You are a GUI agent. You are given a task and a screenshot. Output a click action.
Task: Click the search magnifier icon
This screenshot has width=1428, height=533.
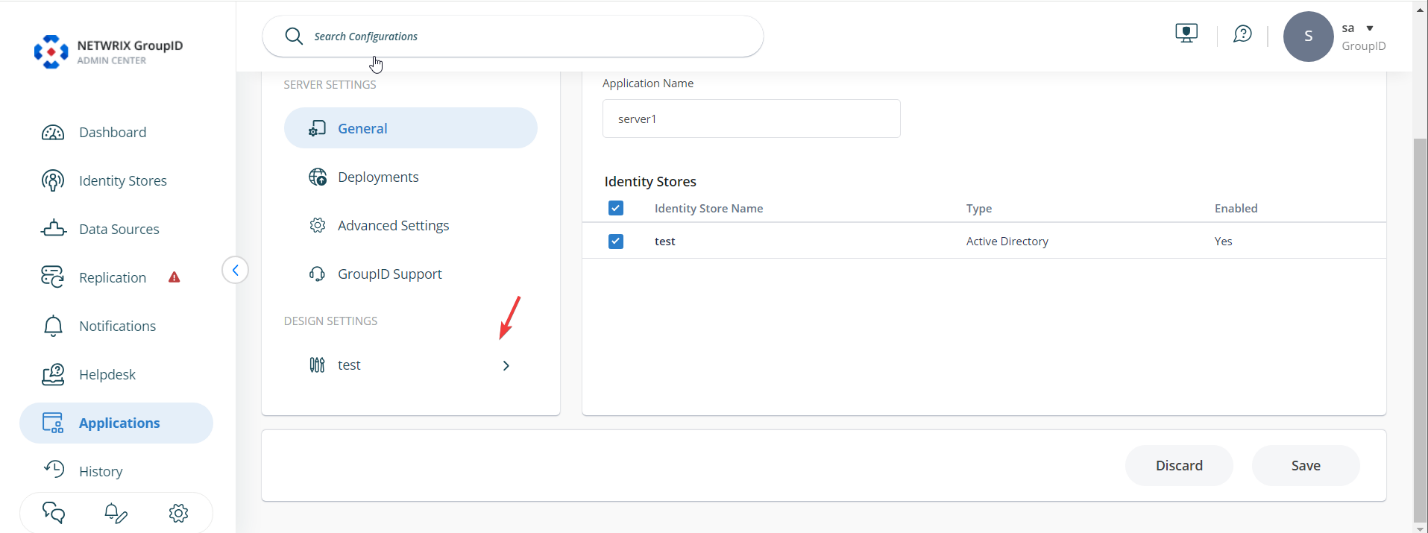(293, 36)
